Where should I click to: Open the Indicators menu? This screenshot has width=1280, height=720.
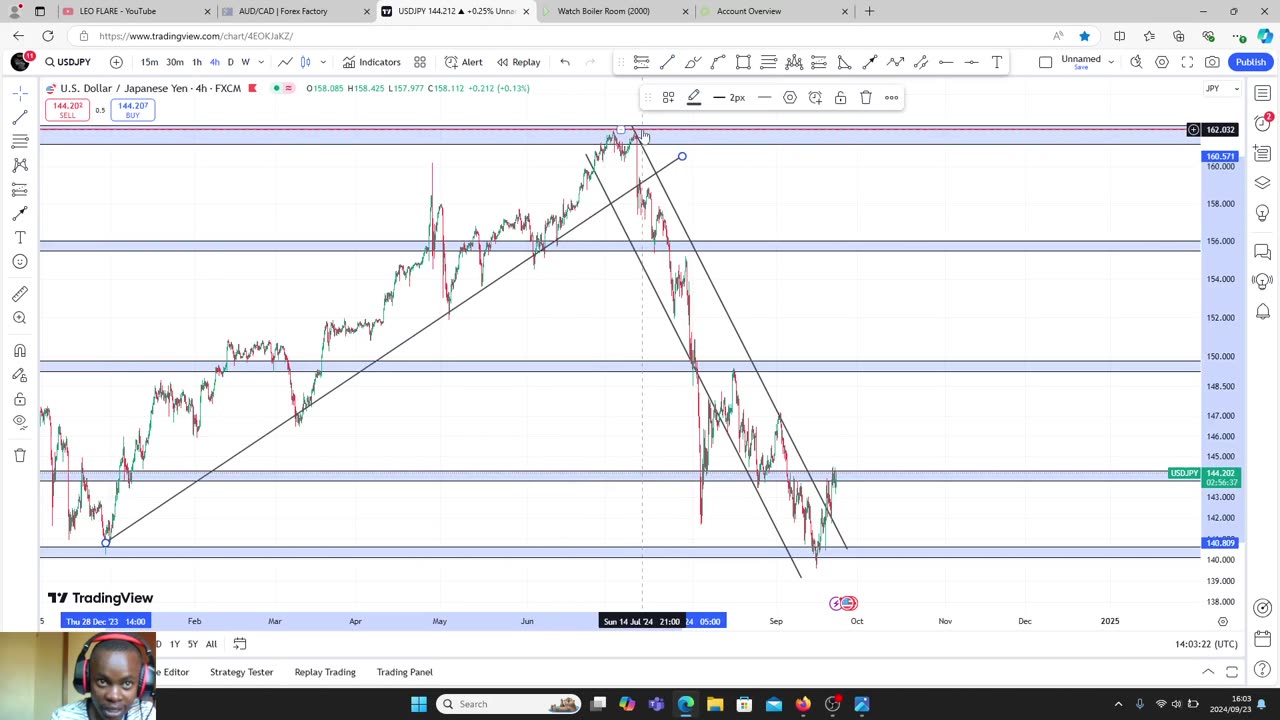371,62
